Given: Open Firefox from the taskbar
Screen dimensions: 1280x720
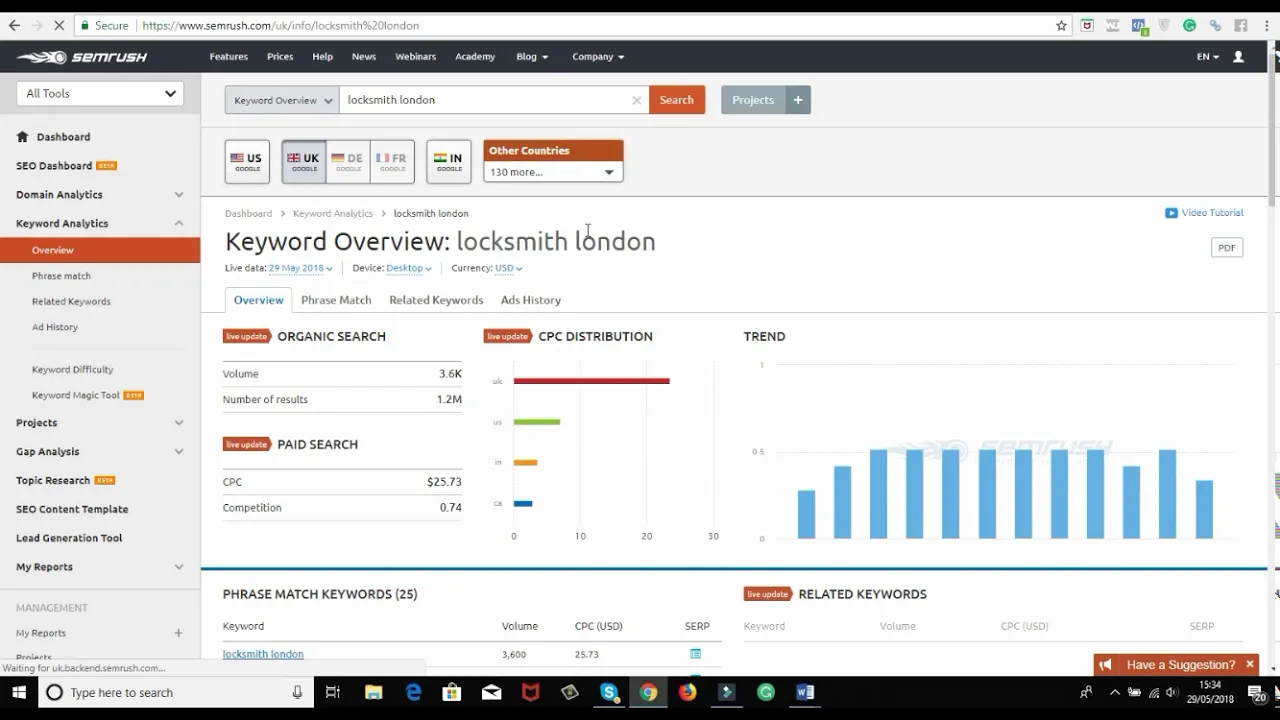Looking at the screenshot, I should point(687,692).
